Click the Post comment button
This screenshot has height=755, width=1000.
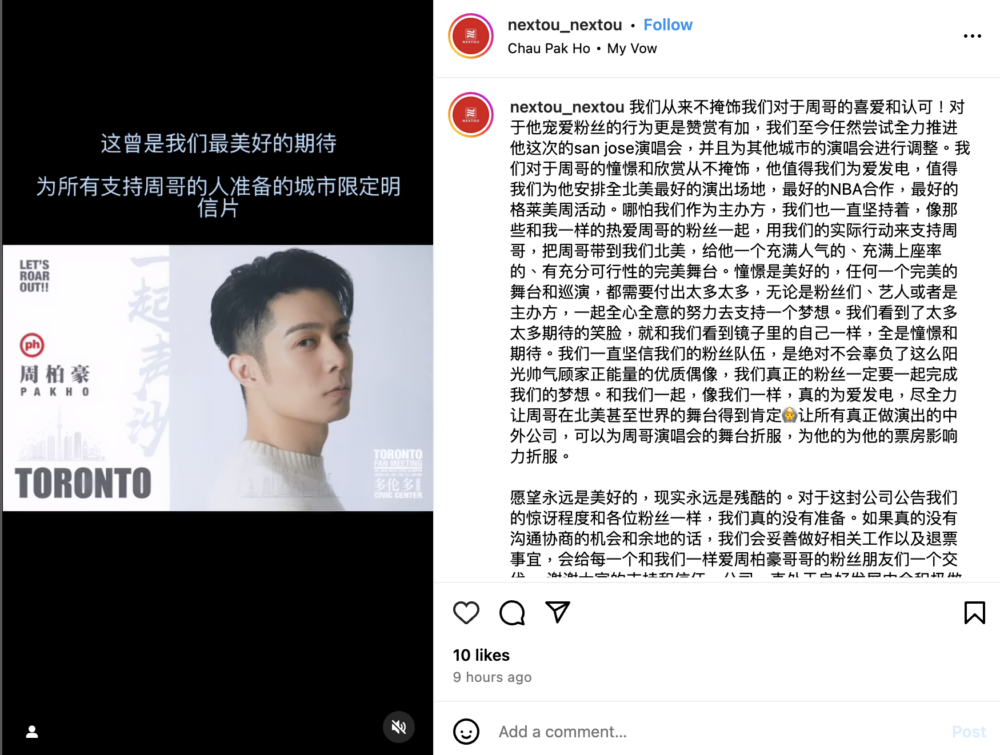coord(969,731)
